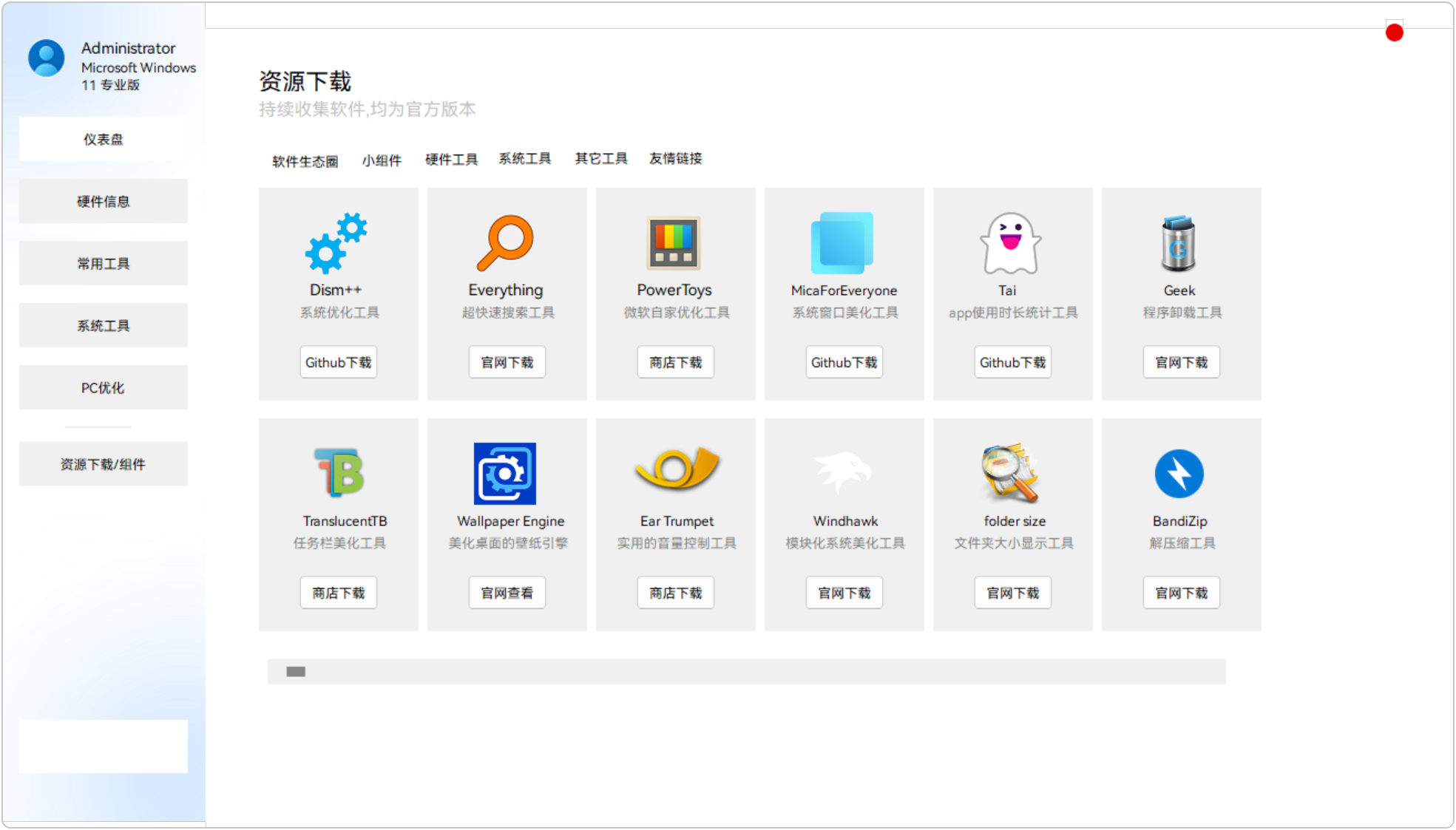This screenshot has height=830, width=1456.
Task: Click the Windhawk app name
Action: pos(845,521)
